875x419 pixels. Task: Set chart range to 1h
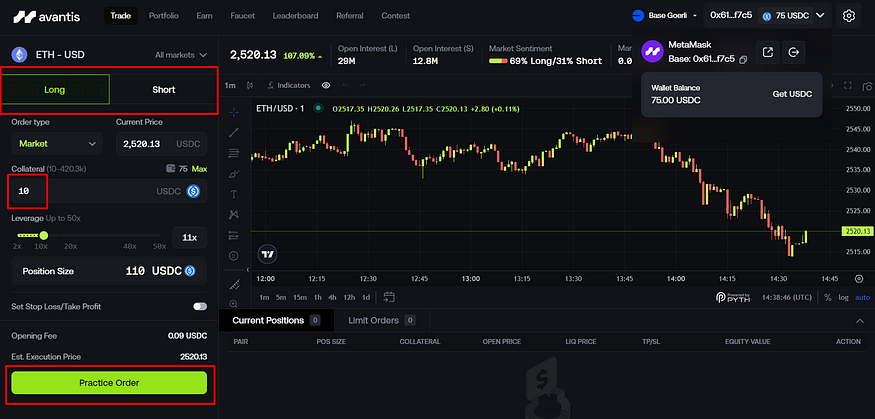click(318, 297)
